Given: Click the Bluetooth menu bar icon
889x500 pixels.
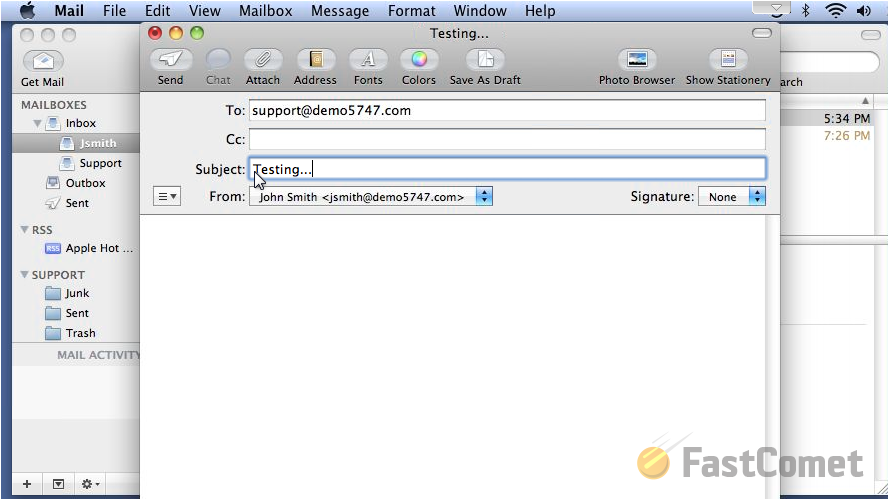Looking at the screenshot, I should tap(806, 11).
